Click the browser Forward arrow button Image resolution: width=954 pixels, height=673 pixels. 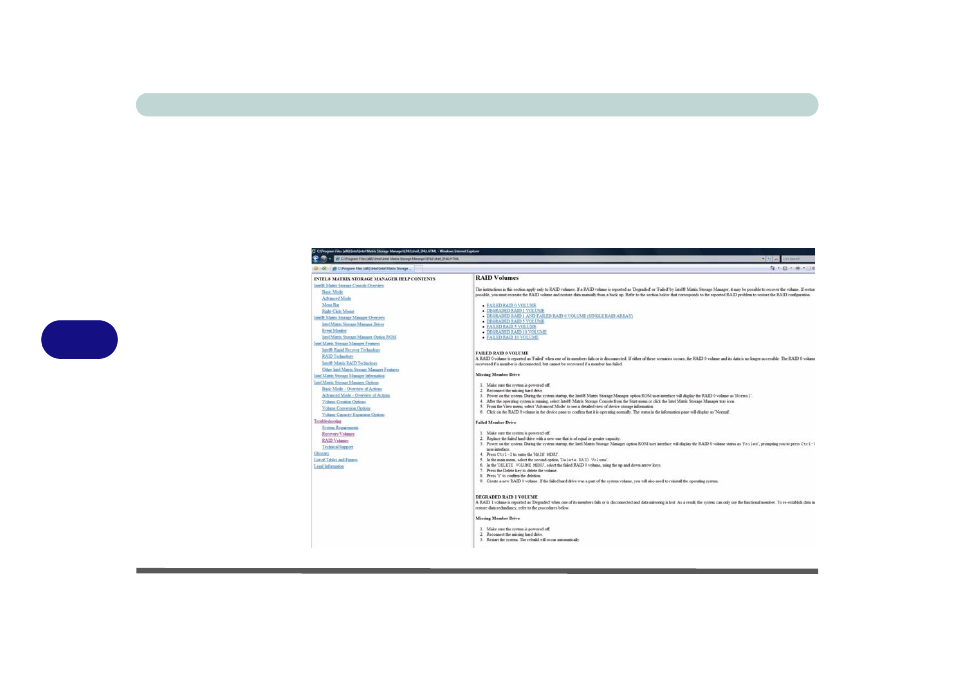click(x=324, y=259)
